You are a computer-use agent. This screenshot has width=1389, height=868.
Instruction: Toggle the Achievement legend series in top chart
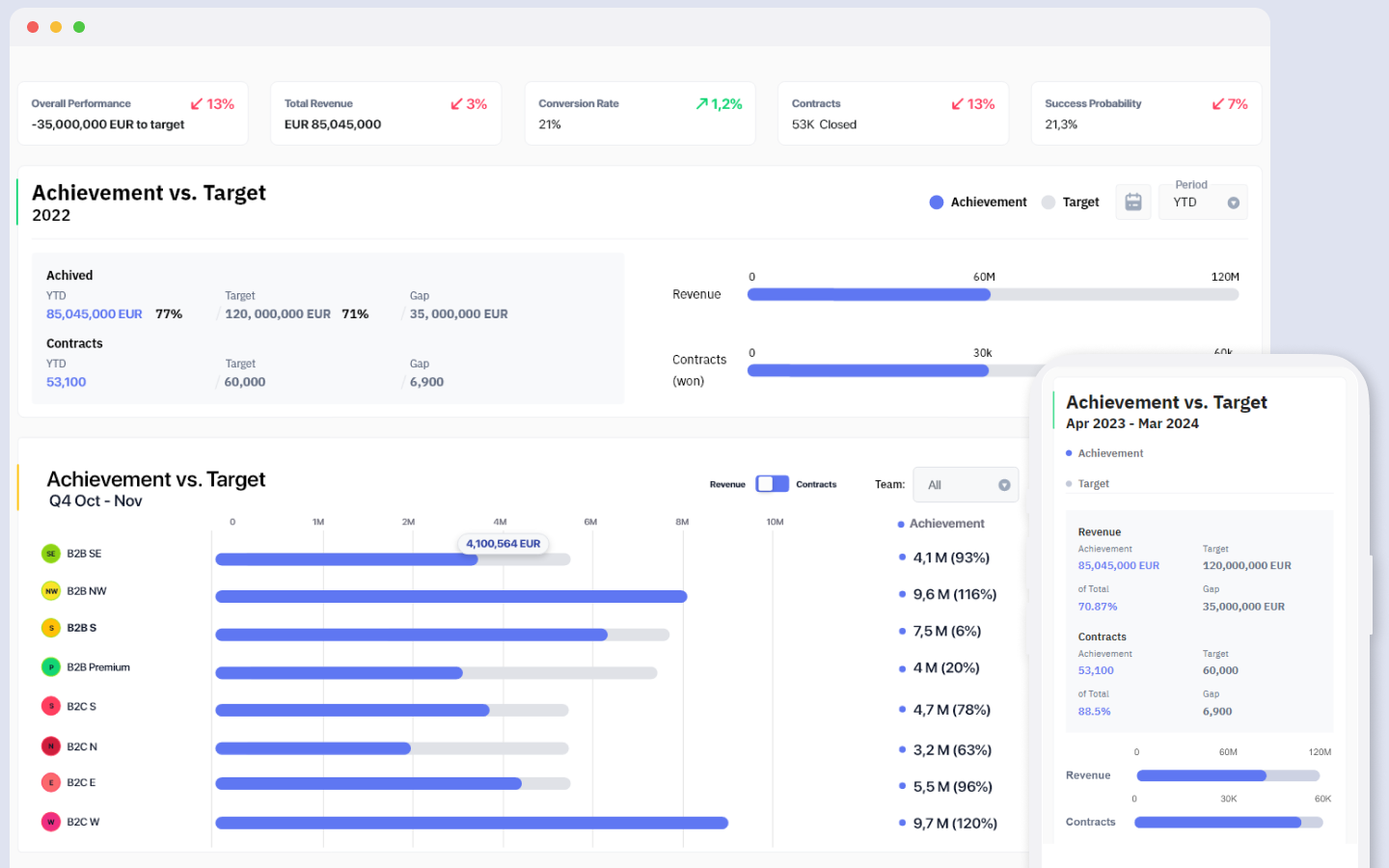978,202
